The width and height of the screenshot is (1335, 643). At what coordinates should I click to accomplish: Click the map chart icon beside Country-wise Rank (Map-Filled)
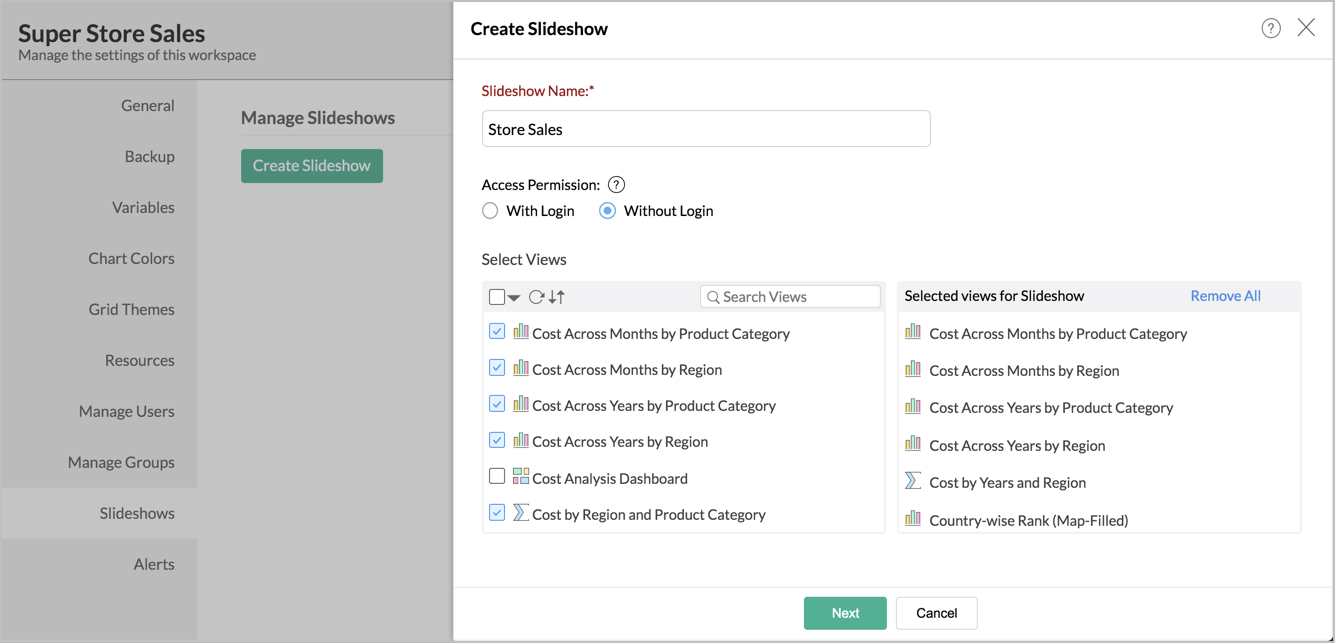912,519
